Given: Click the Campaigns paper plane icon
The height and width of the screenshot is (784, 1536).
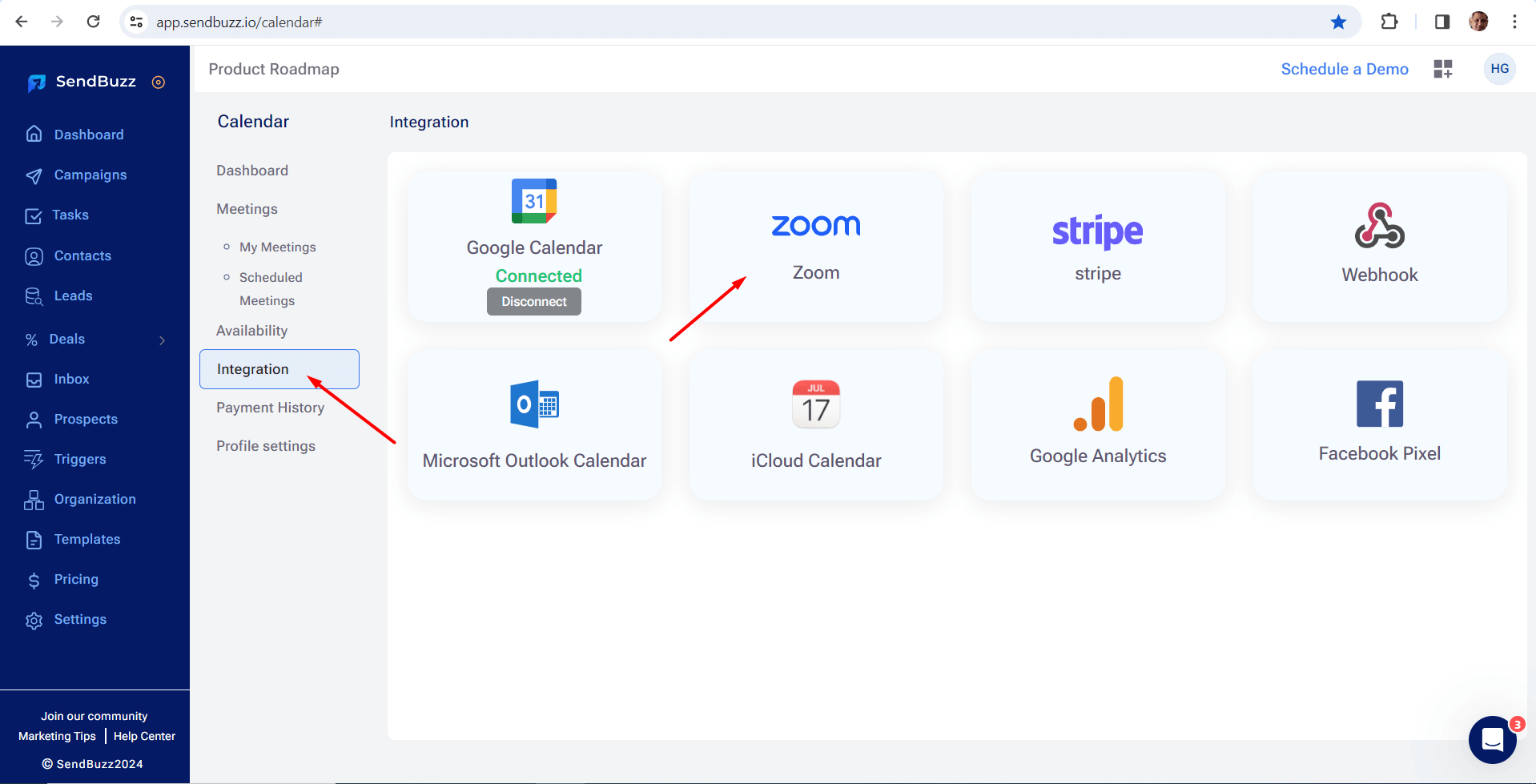Looking at the screenshot, I should tap(34, 175).
